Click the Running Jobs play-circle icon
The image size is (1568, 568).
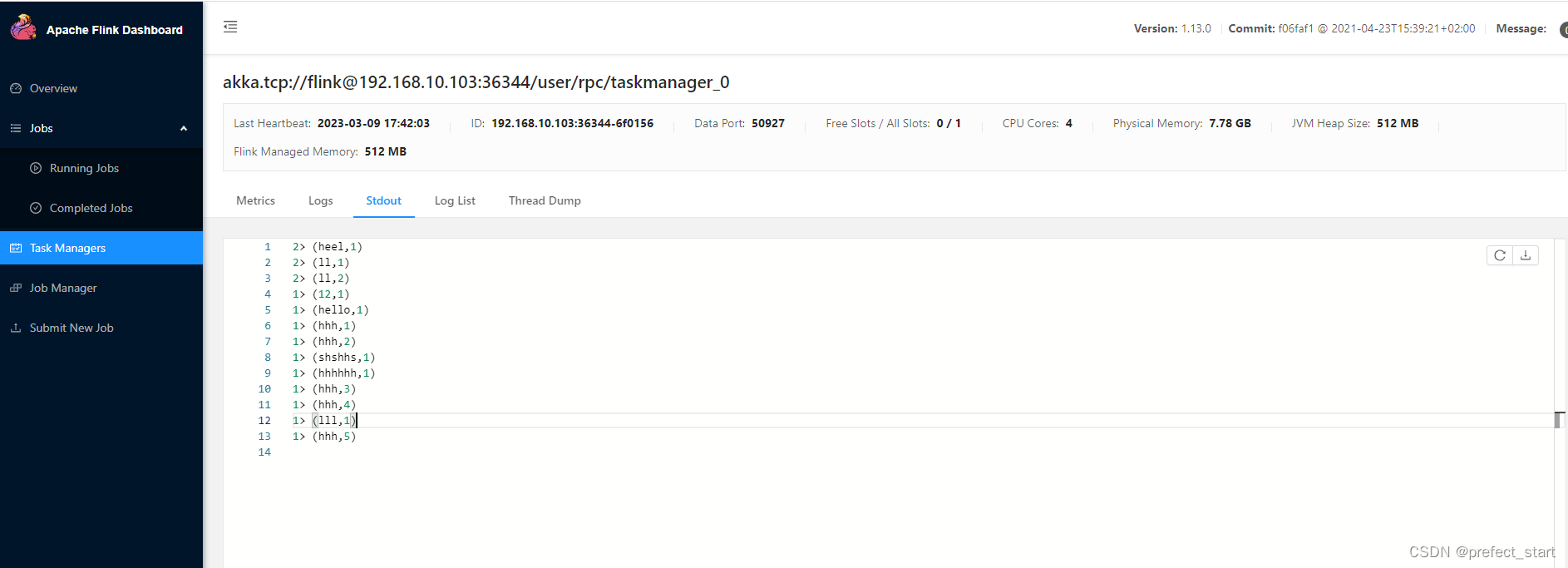36,168
